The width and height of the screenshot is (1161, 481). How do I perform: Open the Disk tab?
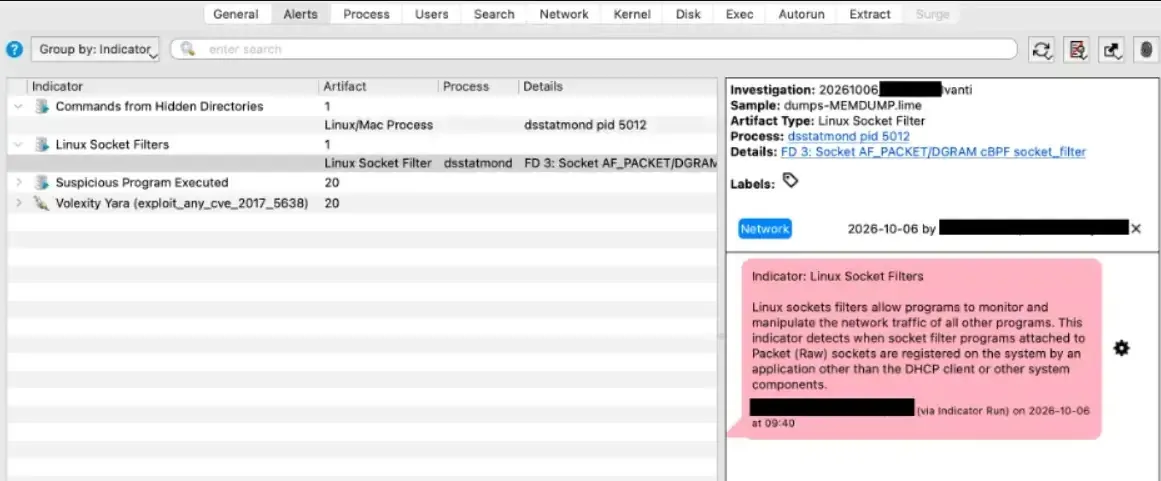[688, 14]
